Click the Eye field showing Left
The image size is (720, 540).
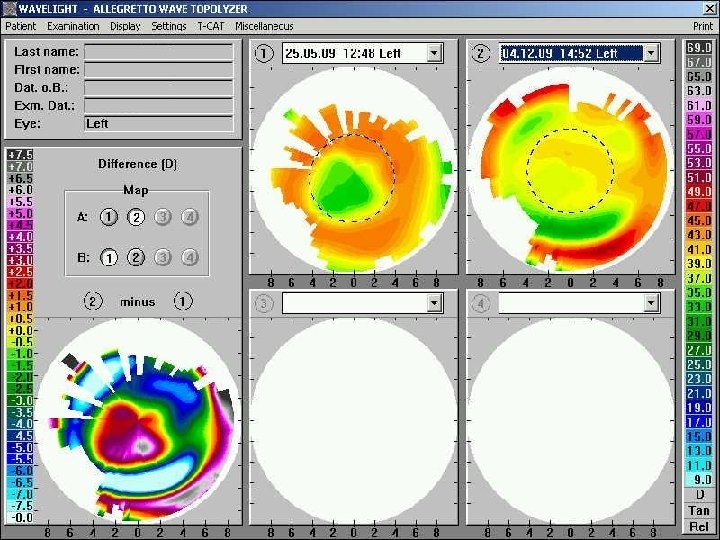[159, 124]
